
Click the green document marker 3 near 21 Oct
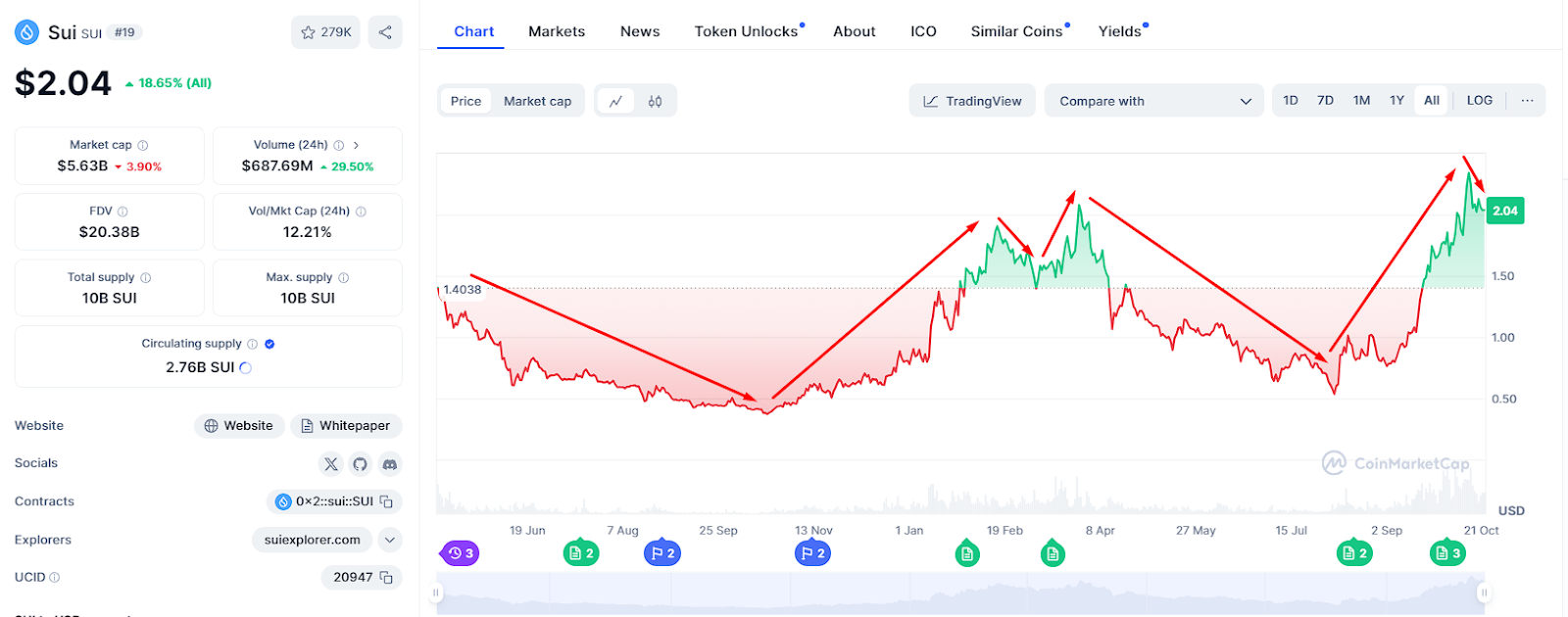pyautogui.click(x=1447, y=553)
